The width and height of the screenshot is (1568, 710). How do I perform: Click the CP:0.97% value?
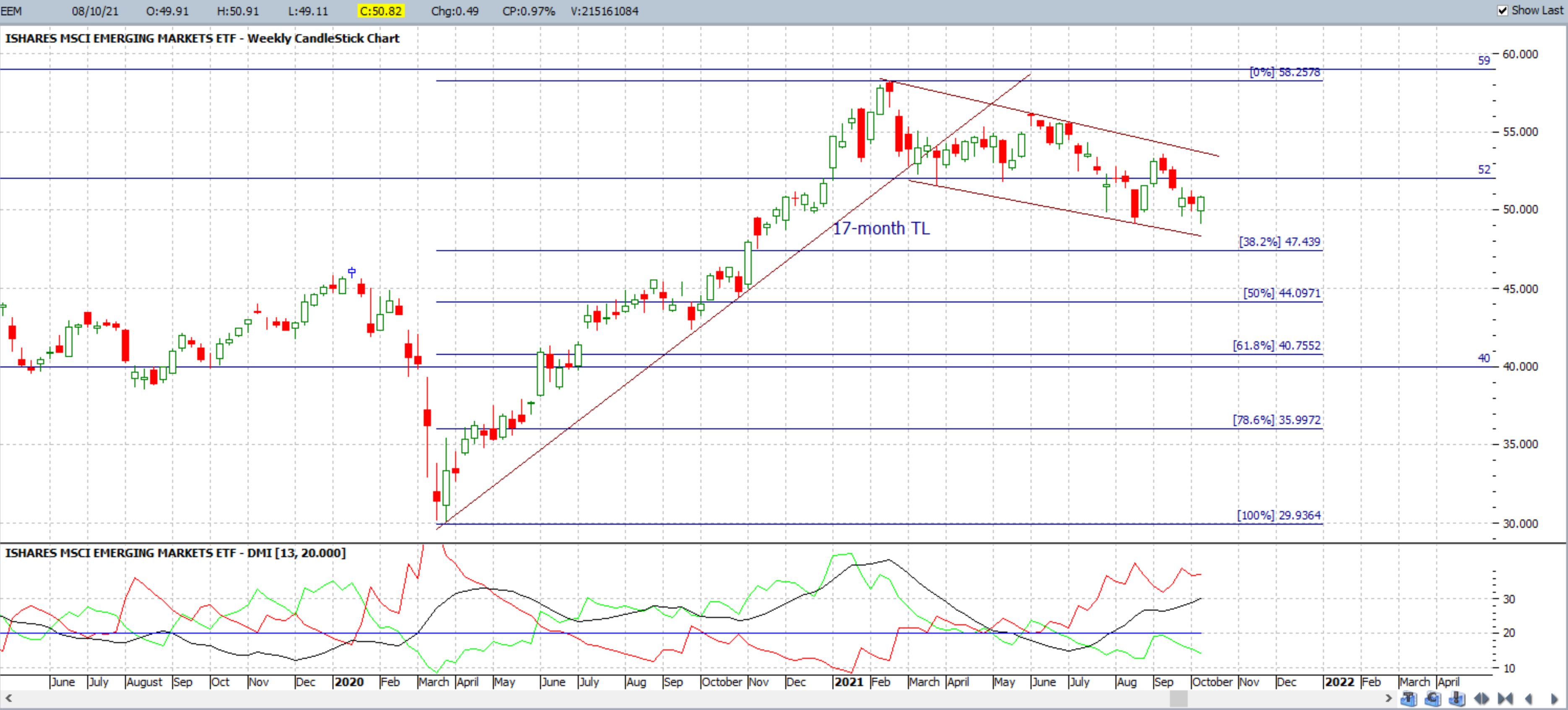pos(529,11)
